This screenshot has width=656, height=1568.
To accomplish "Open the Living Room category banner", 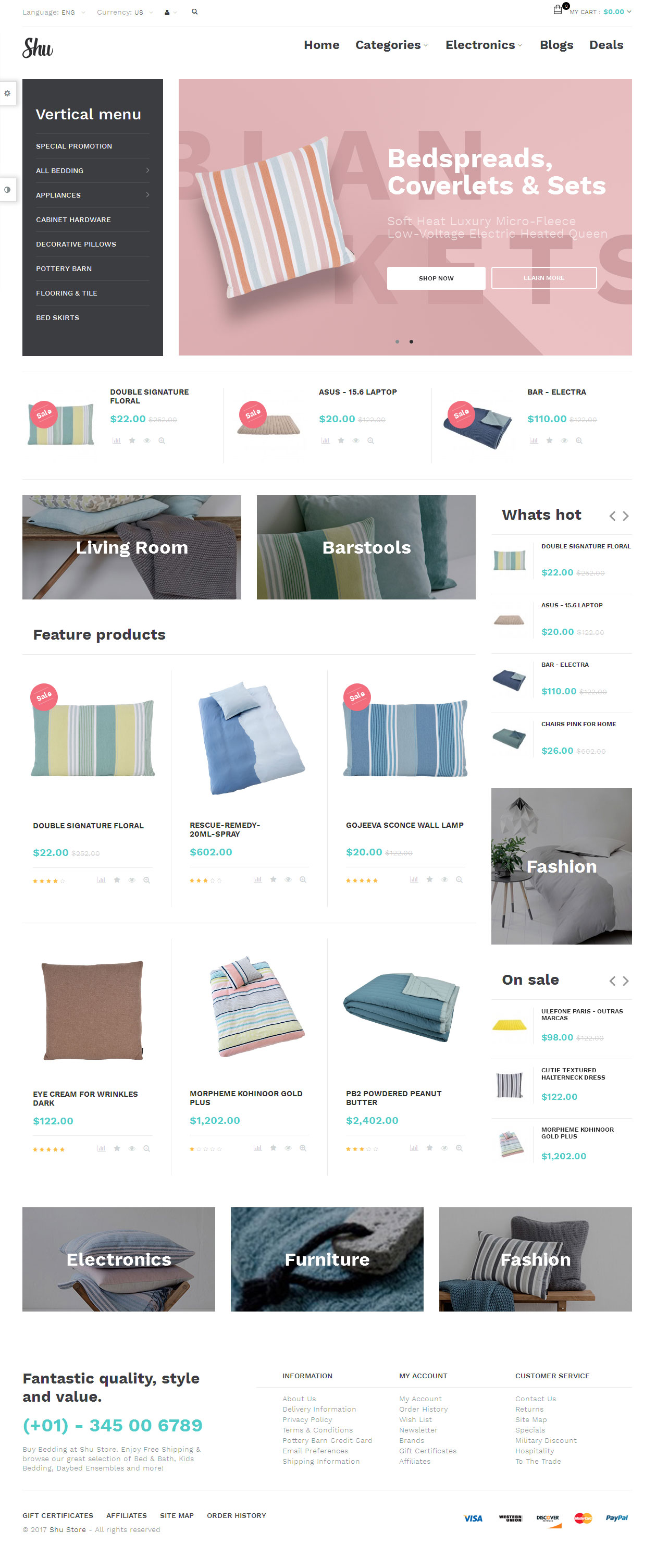I will [131, 547].
